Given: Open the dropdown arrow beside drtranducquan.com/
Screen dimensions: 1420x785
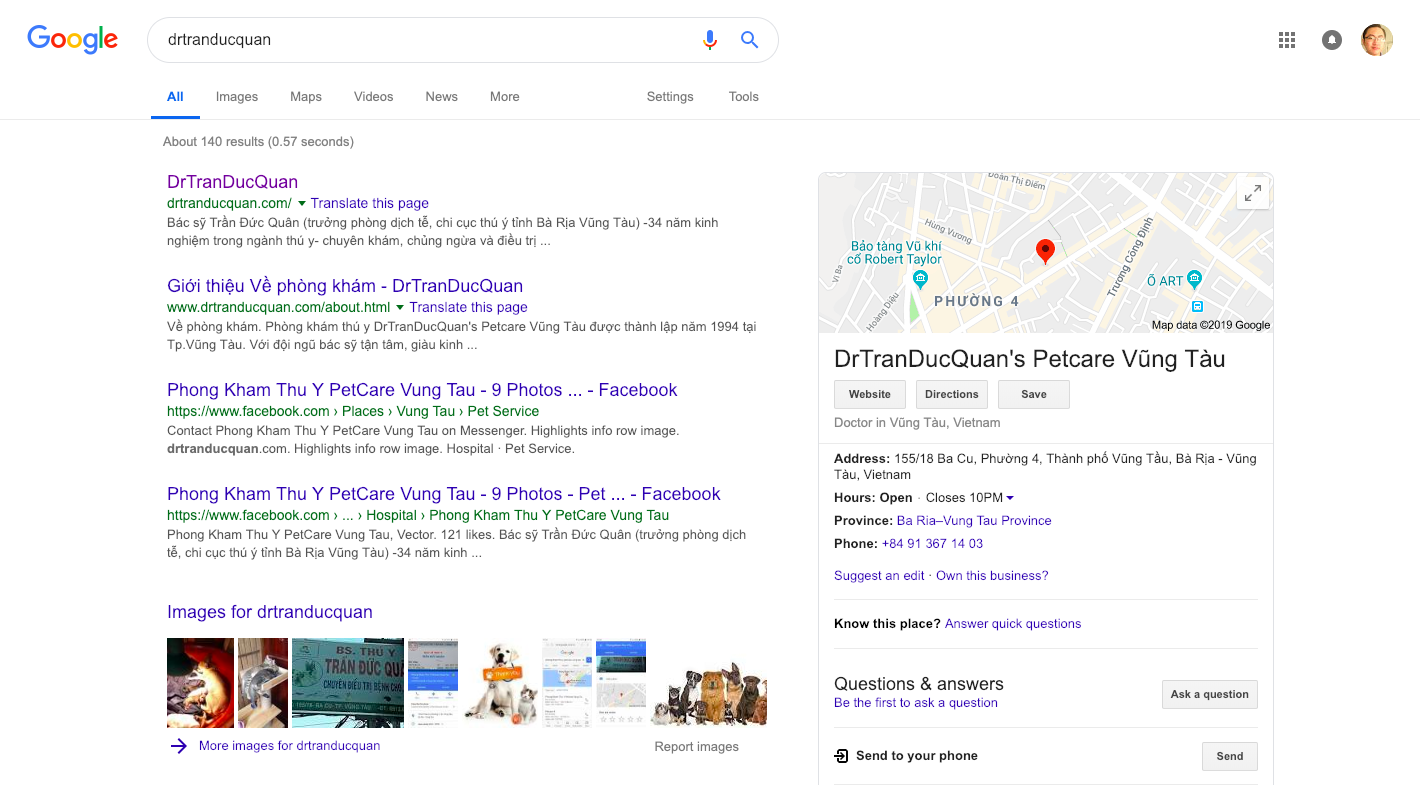Looking at the screenshot, I should point(302,203).
